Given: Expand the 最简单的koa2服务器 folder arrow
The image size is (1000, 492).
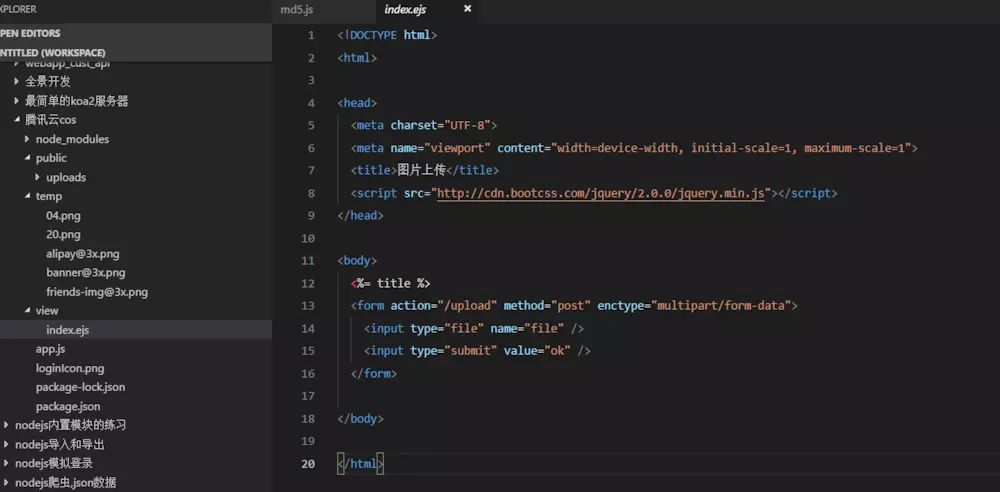Looking at the screenshot, I should (17, 101).
